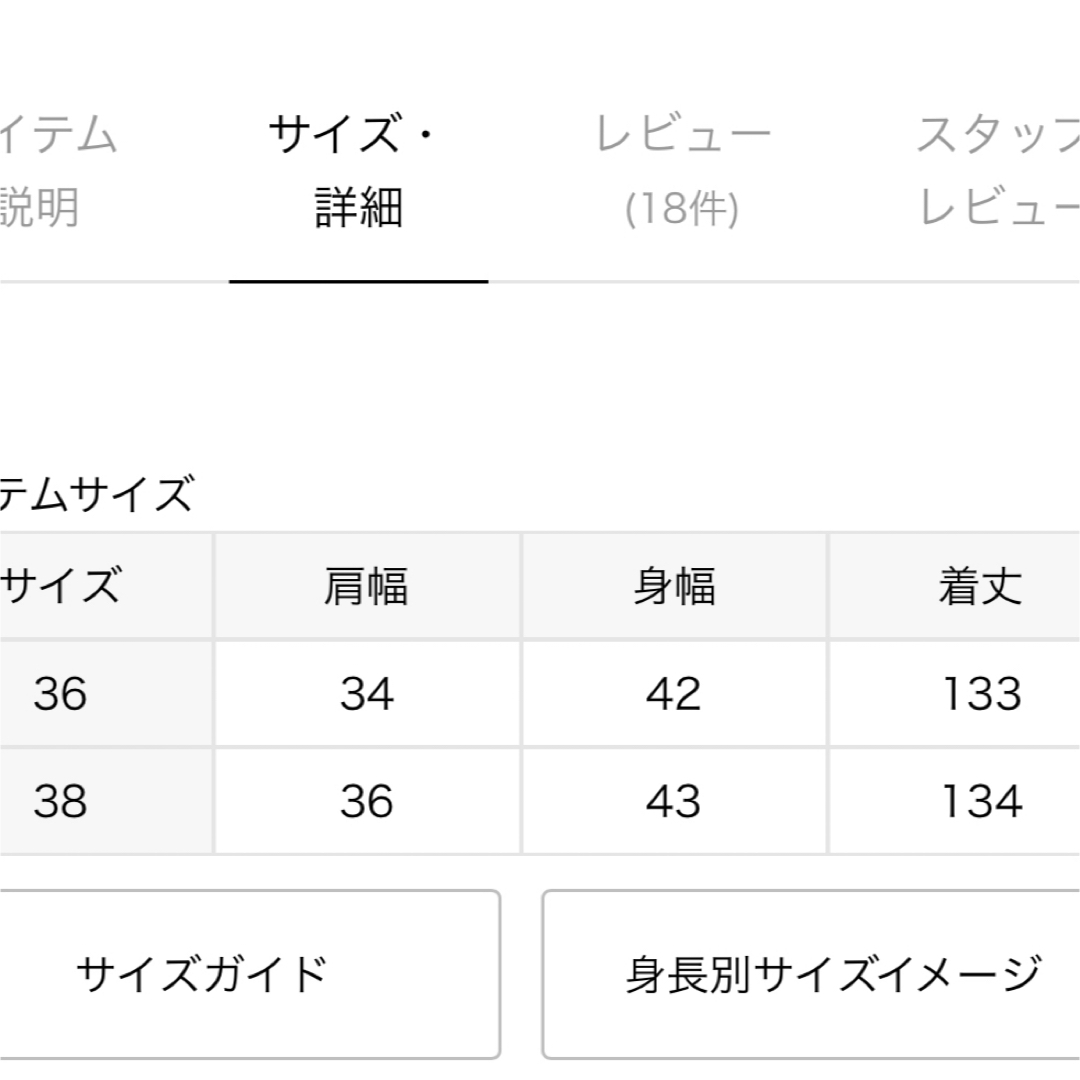Viewport: 1080px width, 1080px height.
Task: Click shoulder width value 36 in row 38
Action: pyautogui.click(x=367, y=800)
